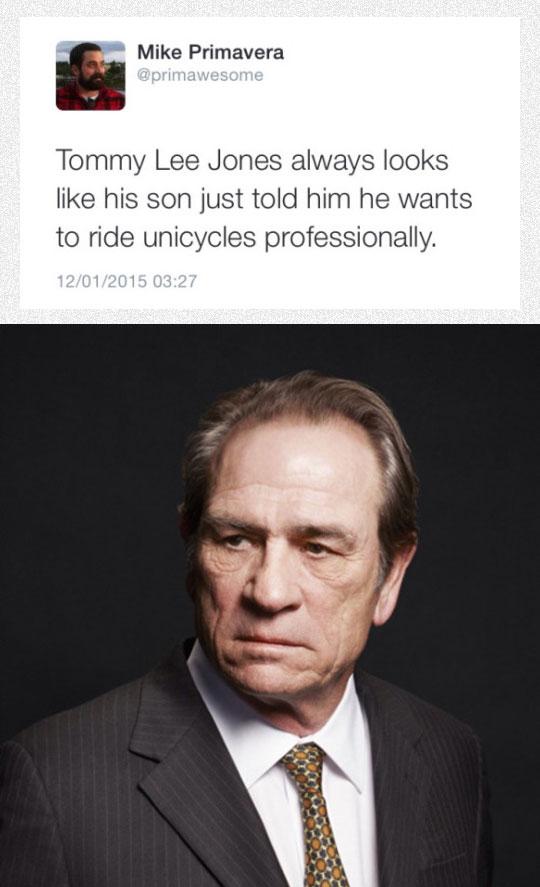540x887 pixels.
Task: Click the Mike Primavera display name
Action: click(x=210, y=53)
